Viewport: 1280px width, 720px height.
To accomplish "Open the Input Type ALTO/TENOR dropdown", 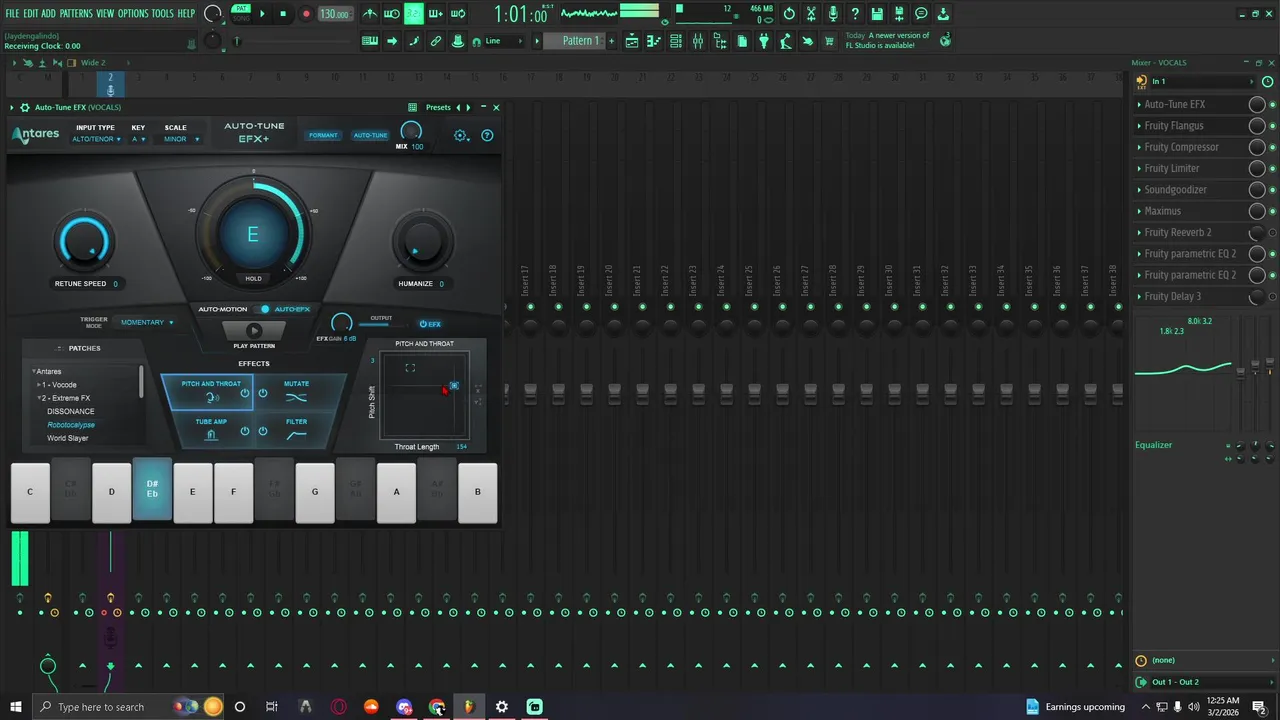I will tap(96, 139).
